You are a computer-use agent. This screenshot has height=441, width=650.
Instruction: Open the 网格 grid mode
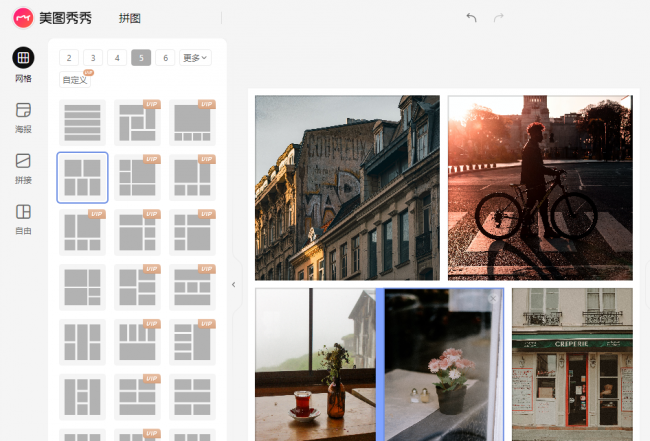23,65
